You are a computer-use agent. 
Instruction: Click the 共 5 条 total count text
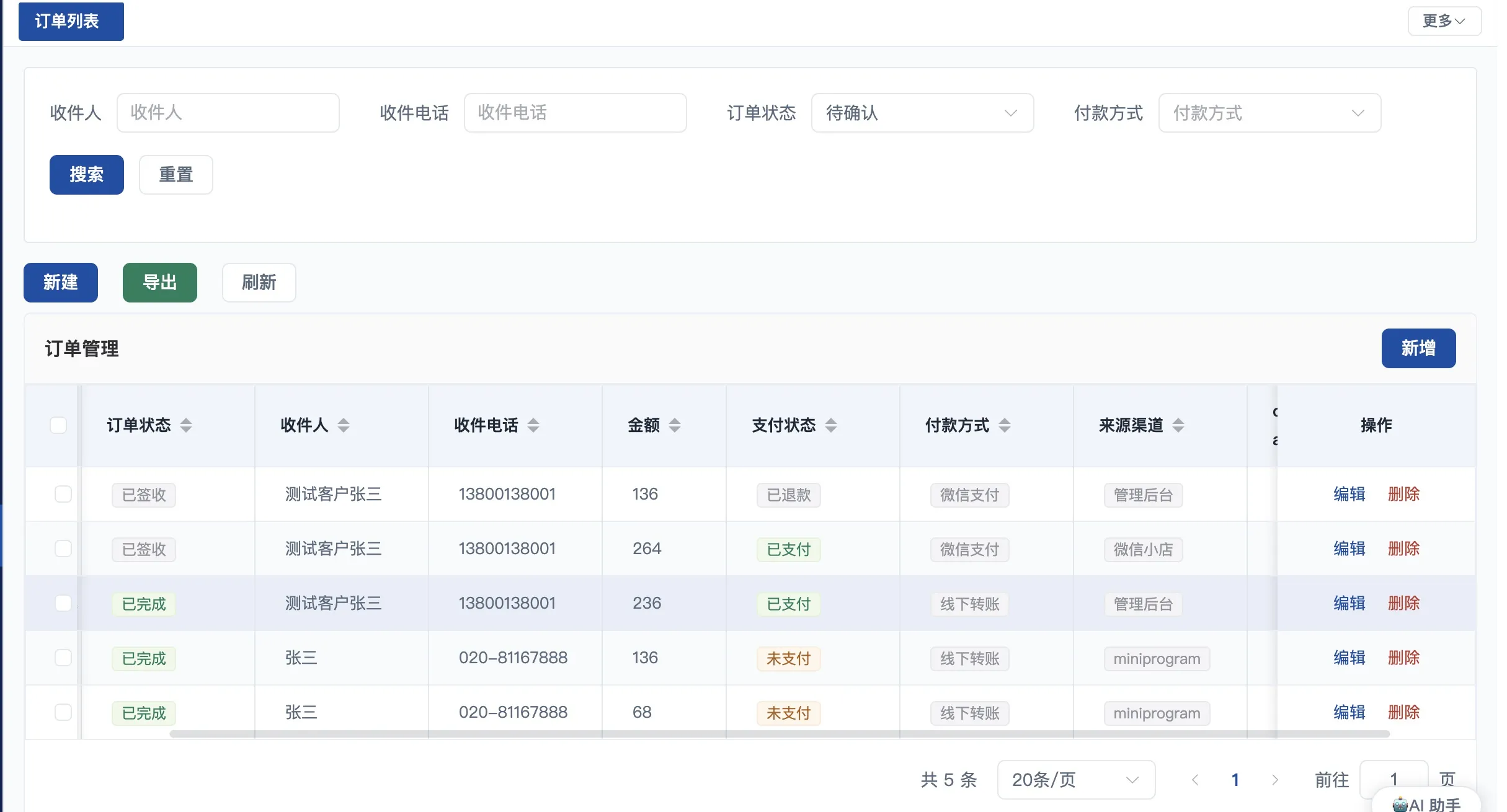point(949,780)
